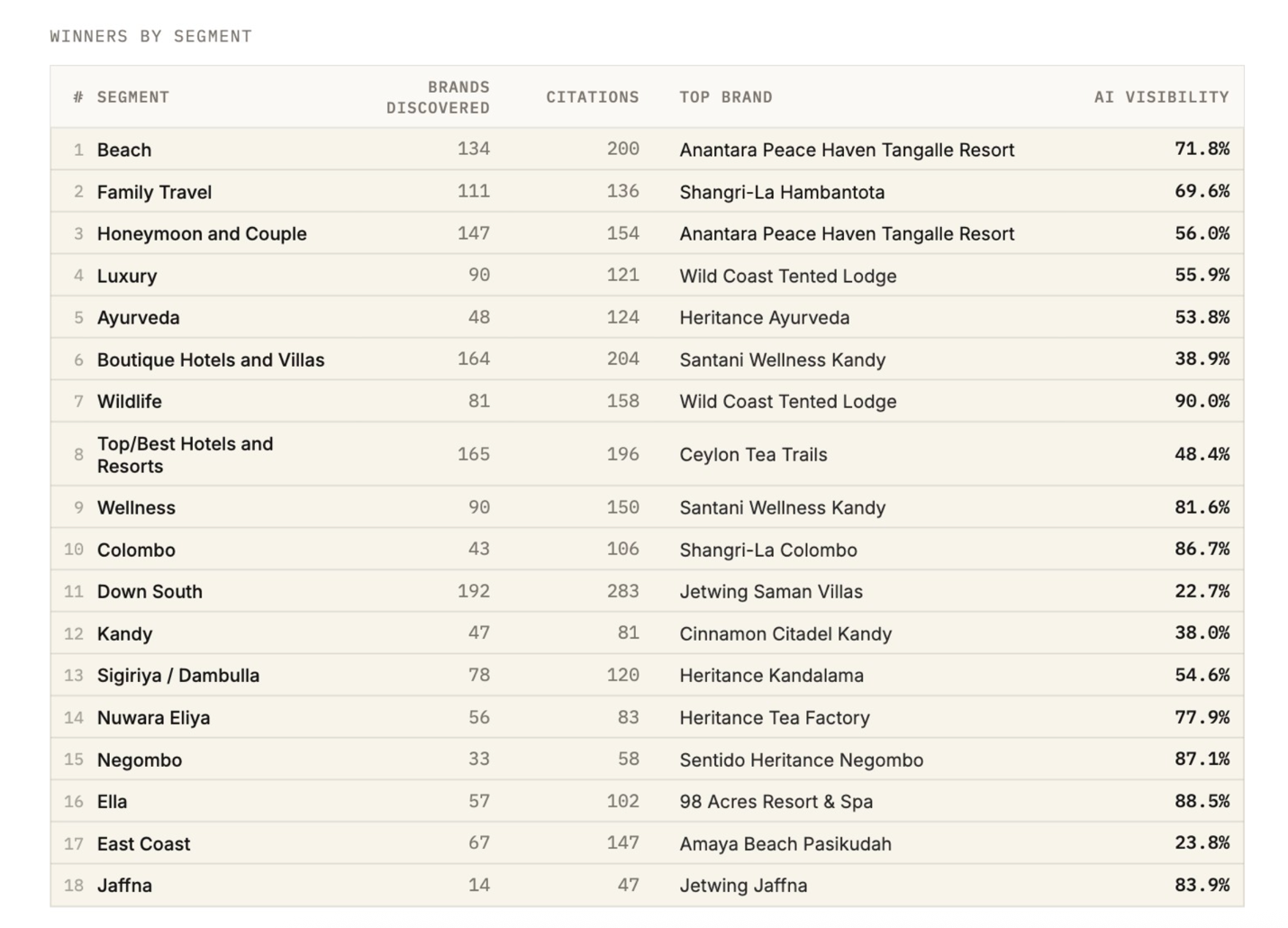Click the Cinnamon Citadel Kandy brand
Screen dimensions: 1288x928
[785, 633]
